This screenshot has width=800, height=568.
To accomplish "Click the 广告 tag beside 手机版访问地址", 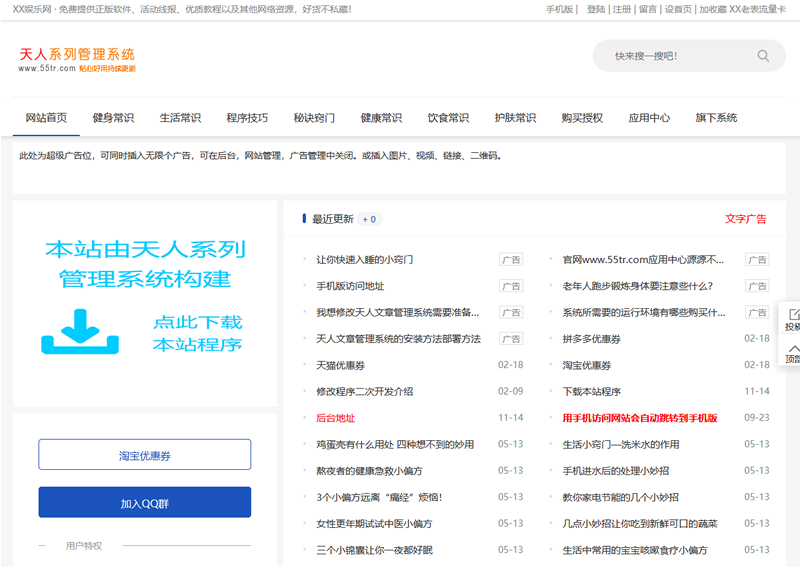I will (x=511, y=286).
